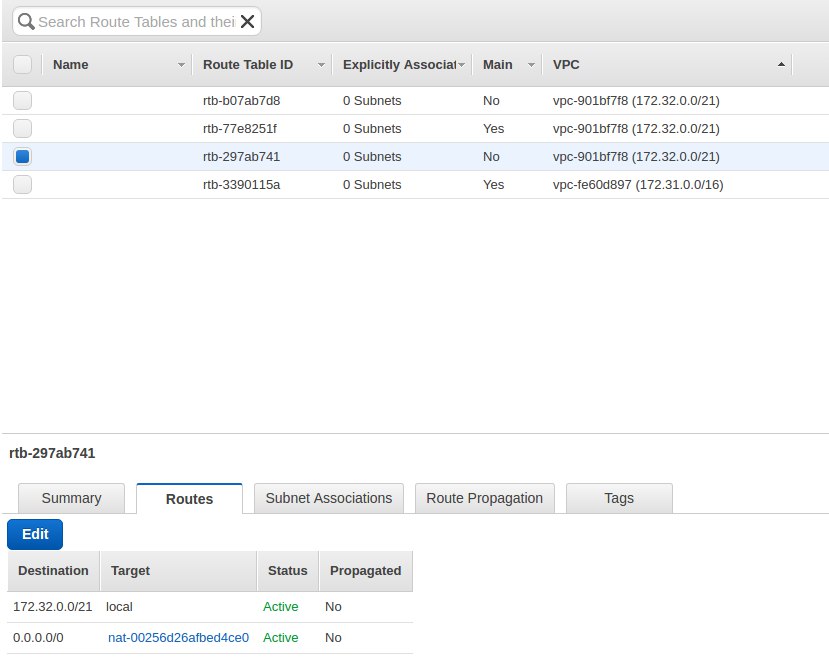Switch to the Summary tab
Viewport: 829px width, 667px height.
pyautogui.click(x=71, y=498)
